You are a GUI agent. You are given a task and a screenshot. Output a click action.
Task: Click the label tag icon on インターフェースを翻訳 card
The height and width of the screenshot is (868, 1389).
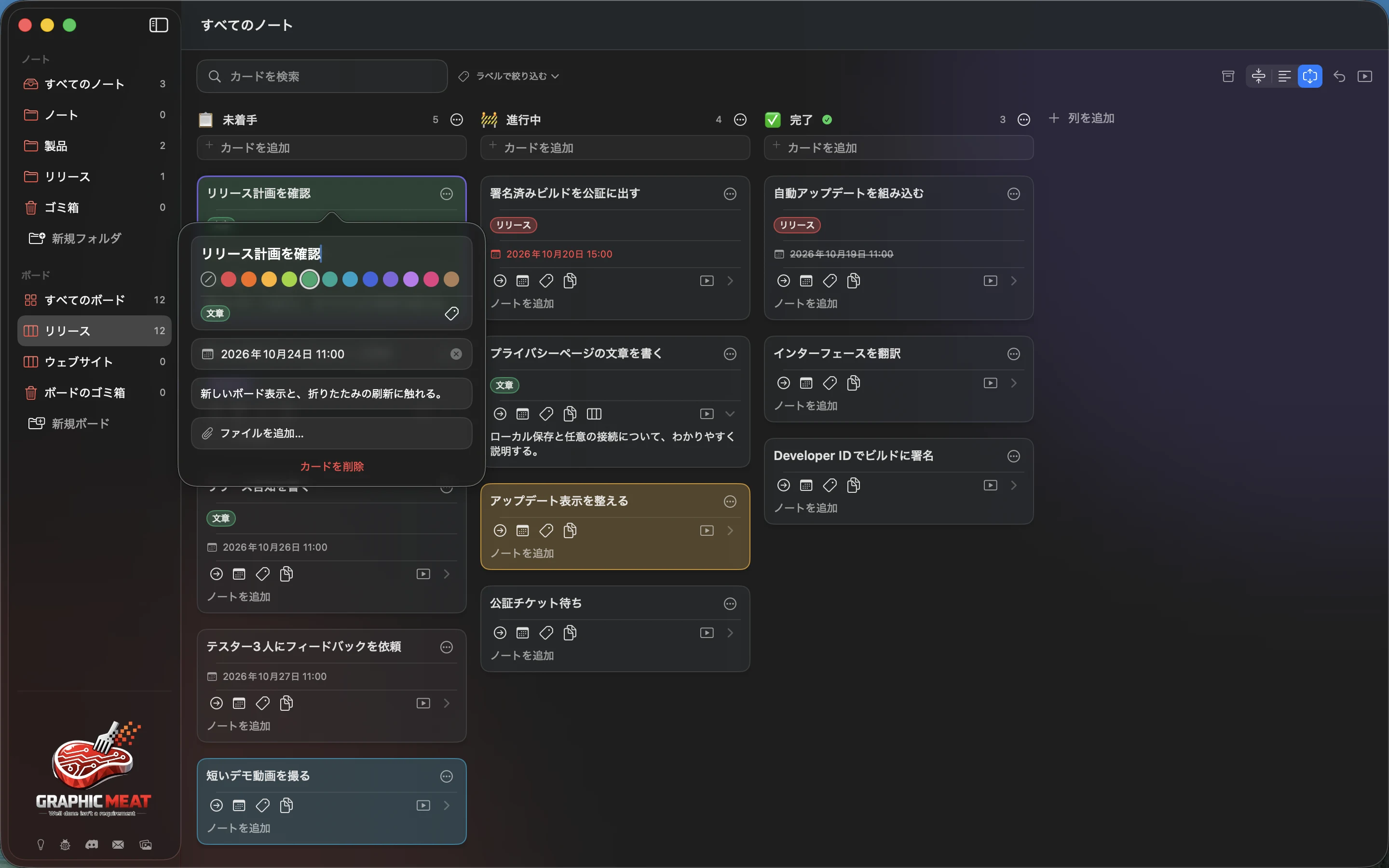[830, 383]
